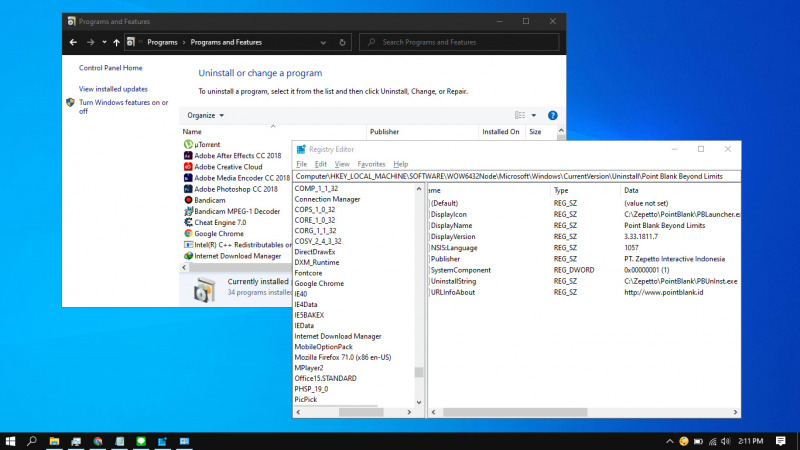Open volume control in system tray
Image resolution: width=800 pixels, height=450 pixels.
coord(726,441)
